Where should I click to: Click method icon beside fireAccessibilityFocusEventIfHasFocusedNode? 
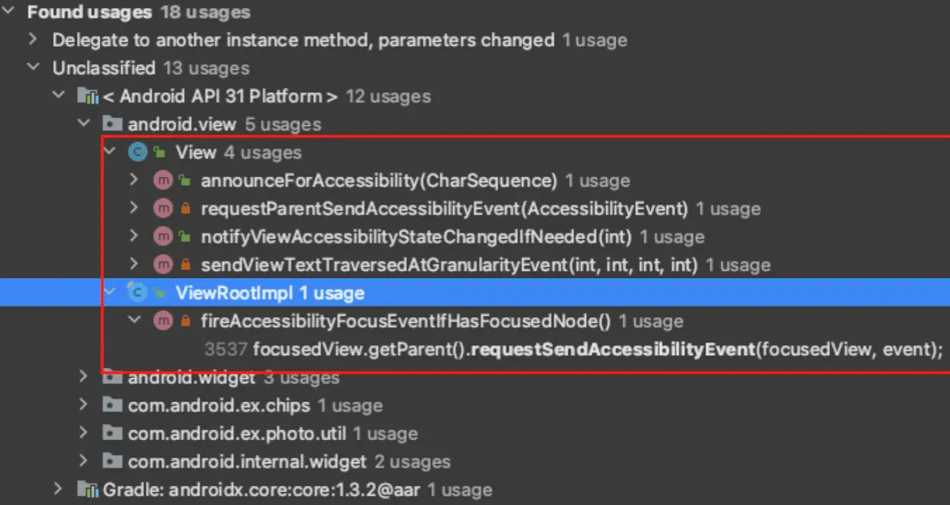tap(162, 321)
